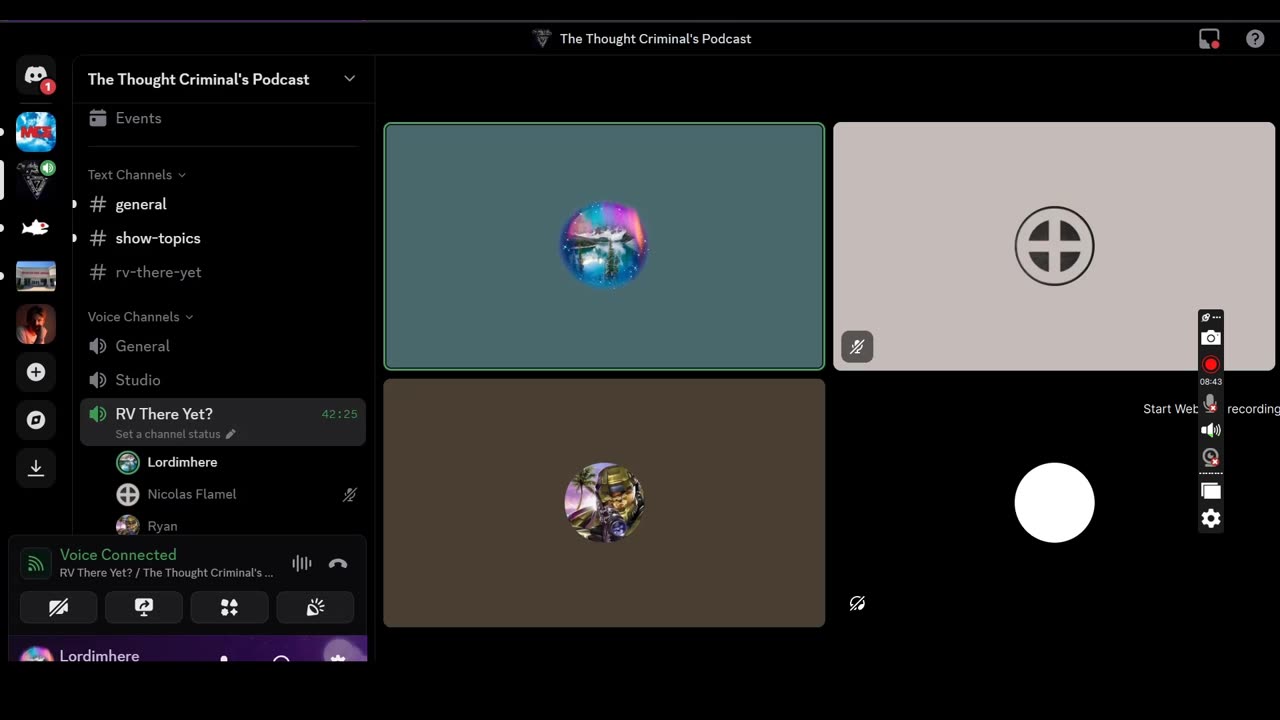The image size is (1280, 720).
Task: Open Discord direct messages home icon
Action: pos(36,76)
